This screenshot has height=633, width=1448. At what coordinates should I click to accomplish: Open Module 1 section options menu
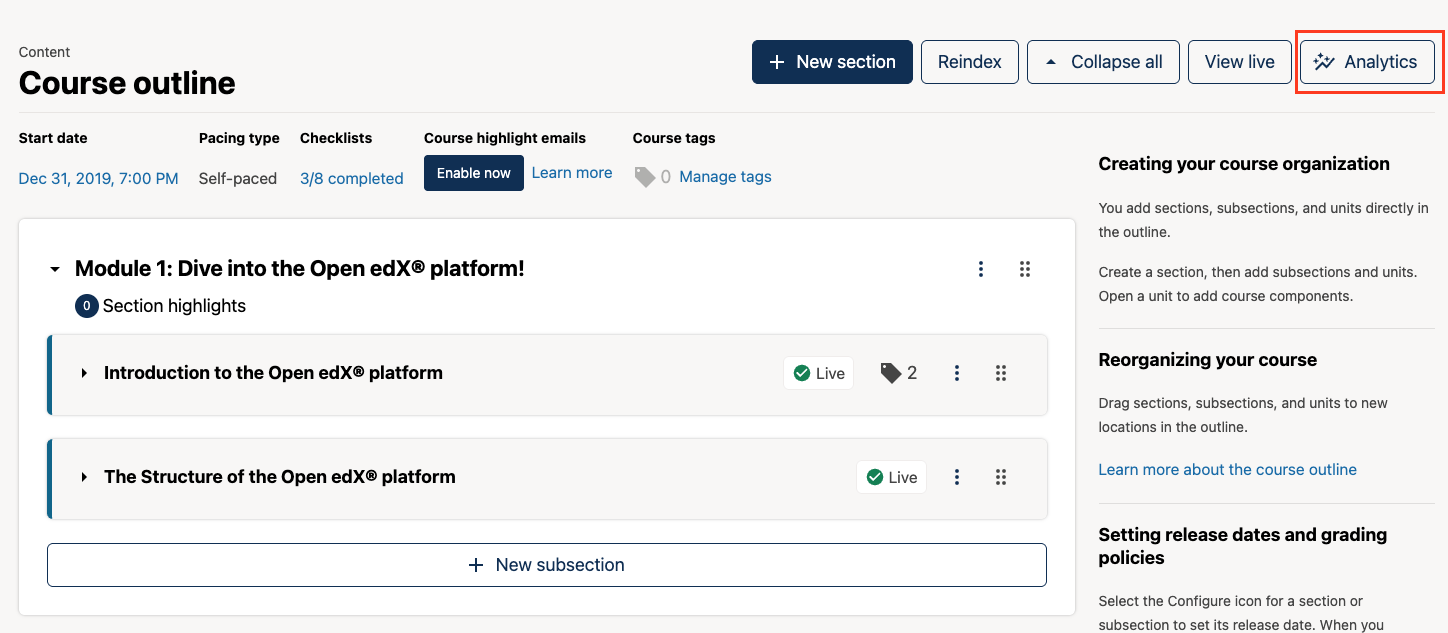(981, 268)
